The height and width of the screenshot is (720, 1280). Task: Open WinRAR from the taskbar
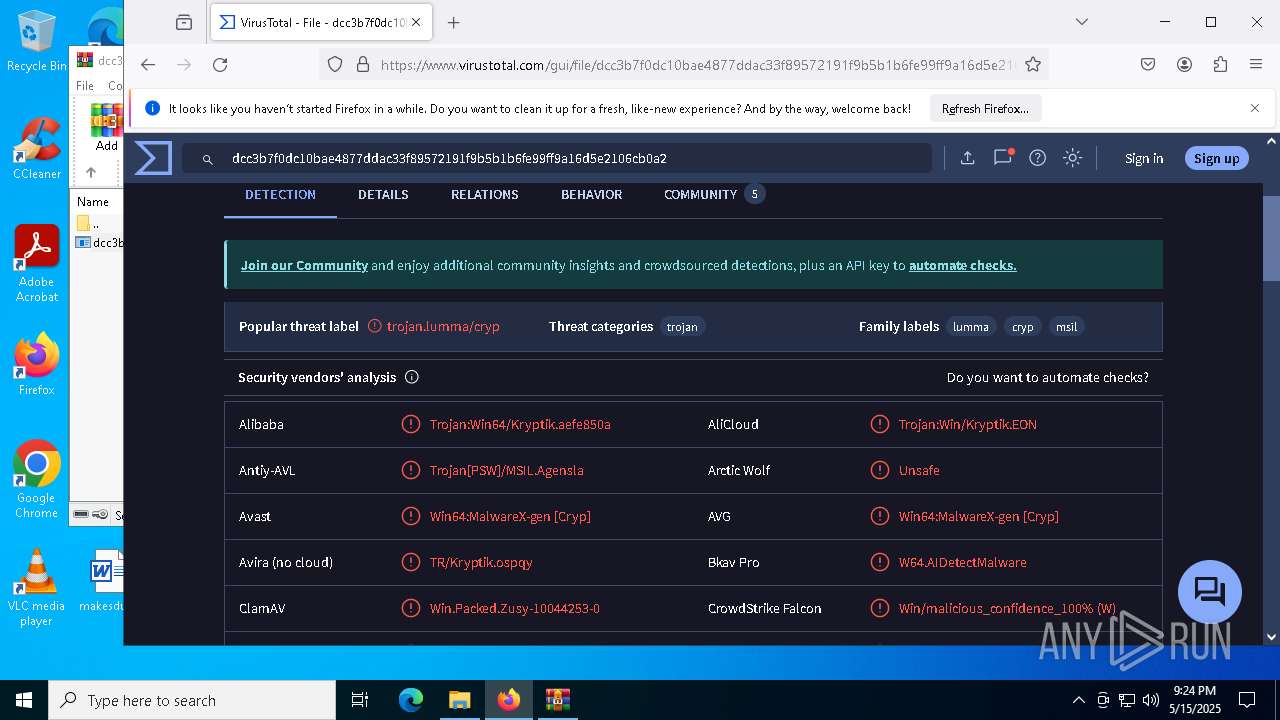[557, 700]
